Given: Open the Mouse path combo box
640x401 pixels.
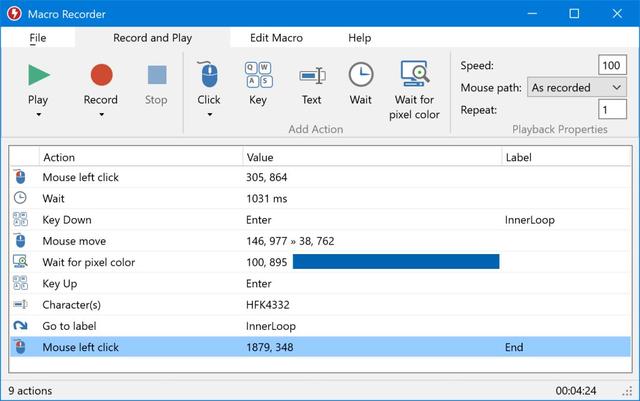Looking at the screenshot, I should point(576,87).
